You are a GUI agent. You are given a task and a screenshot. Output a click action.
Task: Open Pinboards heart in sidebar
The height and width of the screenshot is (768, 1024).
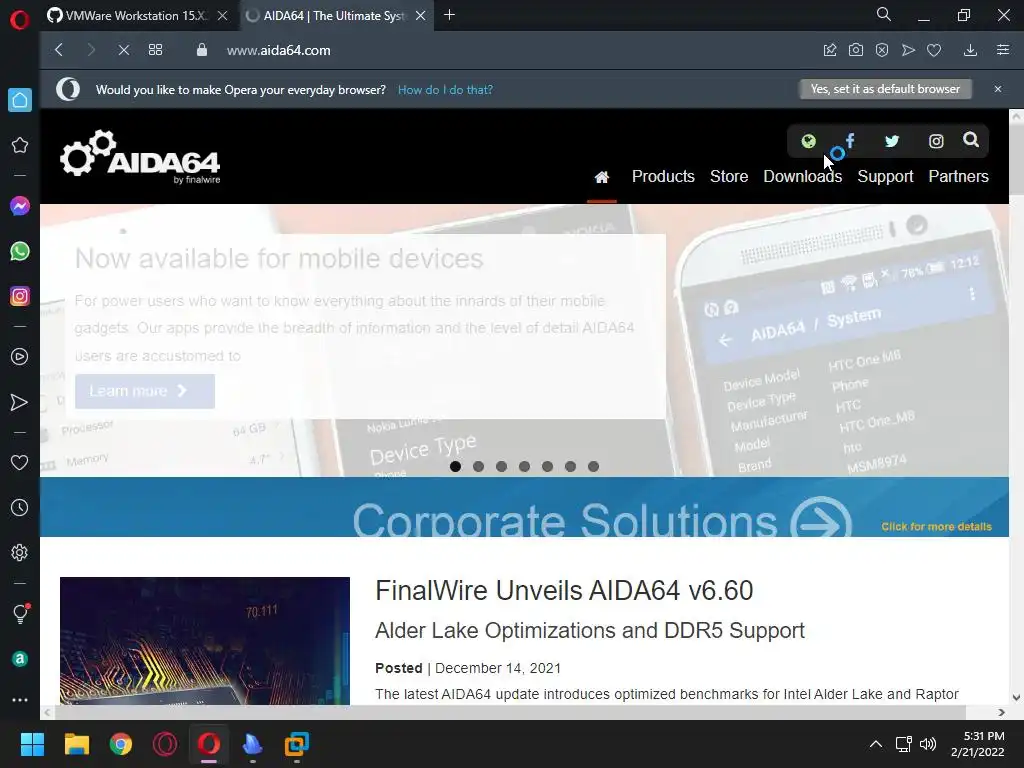click(20, 462)
